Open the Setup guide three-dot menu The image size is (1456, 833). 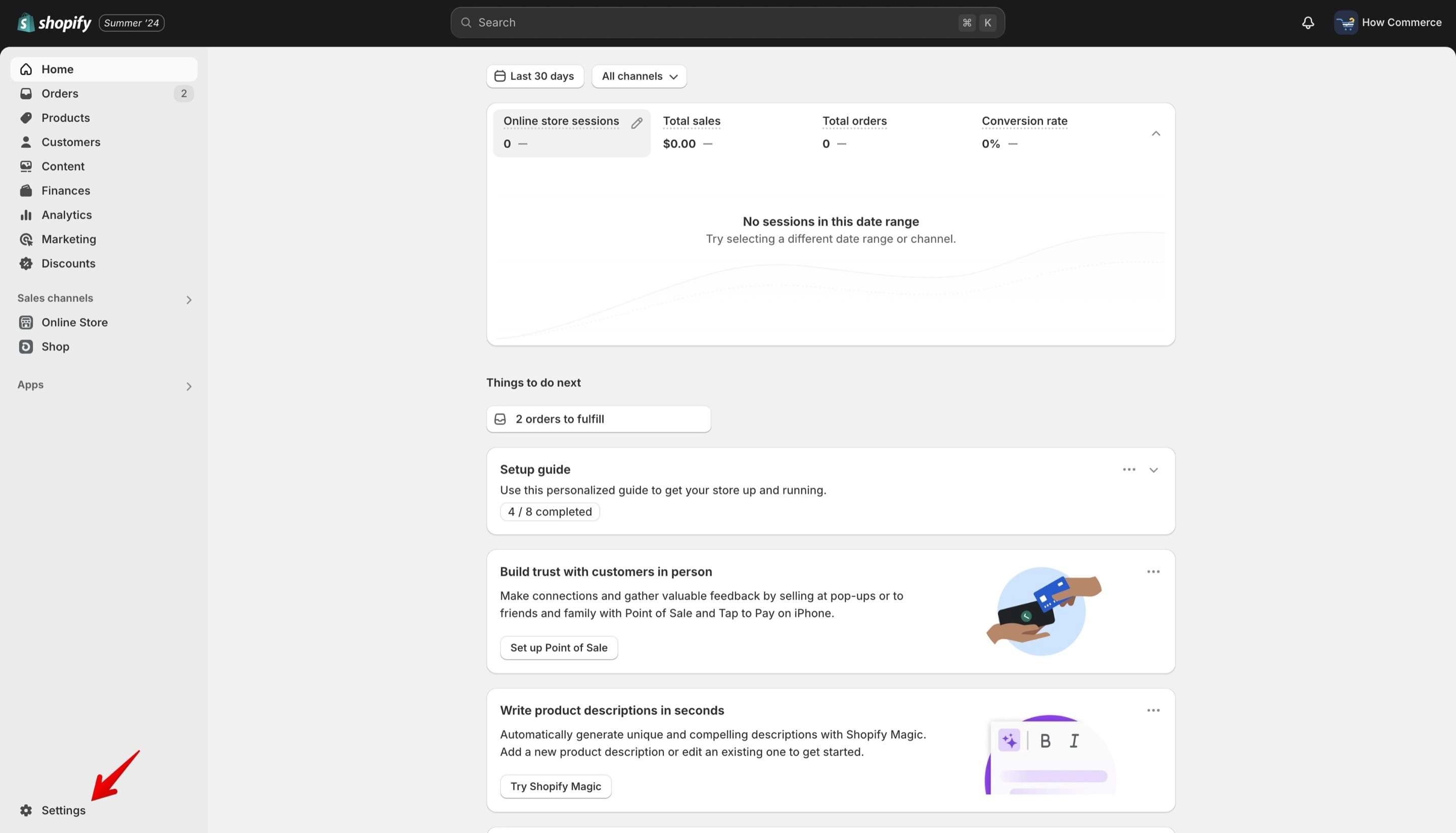pos(1129,470)
